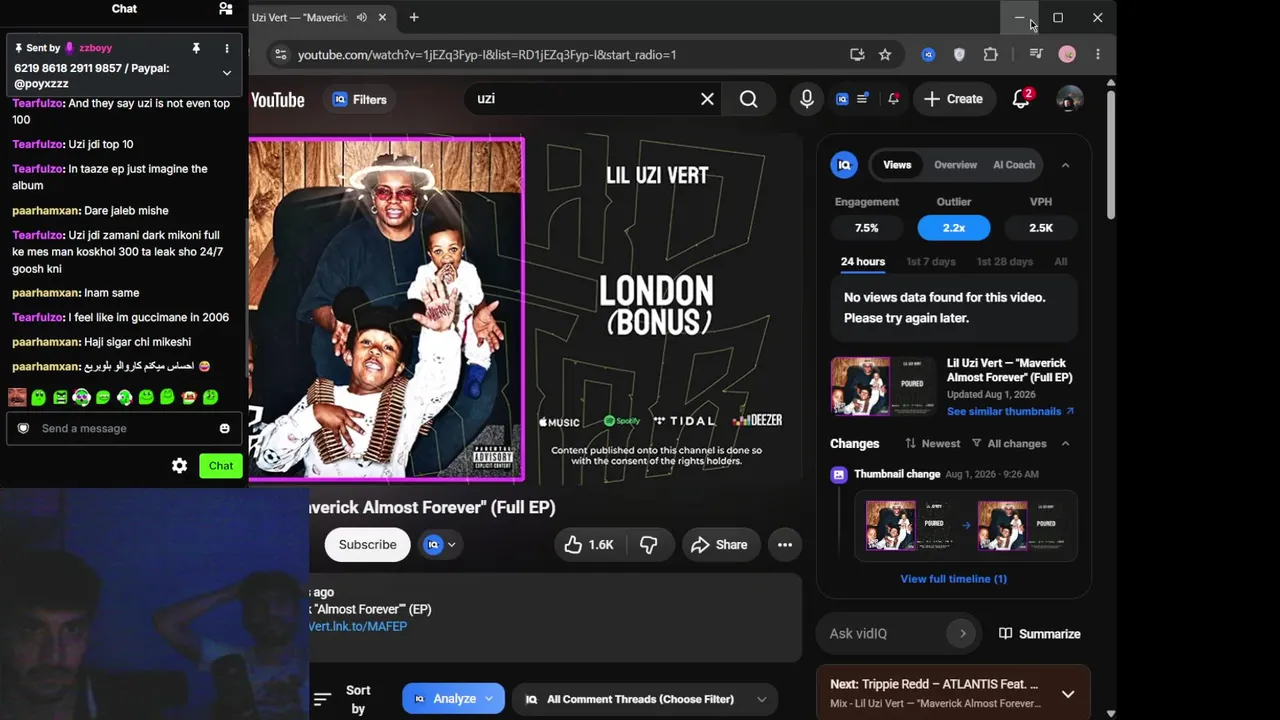The width and height of the screenshot is (1280, 720).
Task: Like the video (1.6K)
Action: tap(589, 545)
